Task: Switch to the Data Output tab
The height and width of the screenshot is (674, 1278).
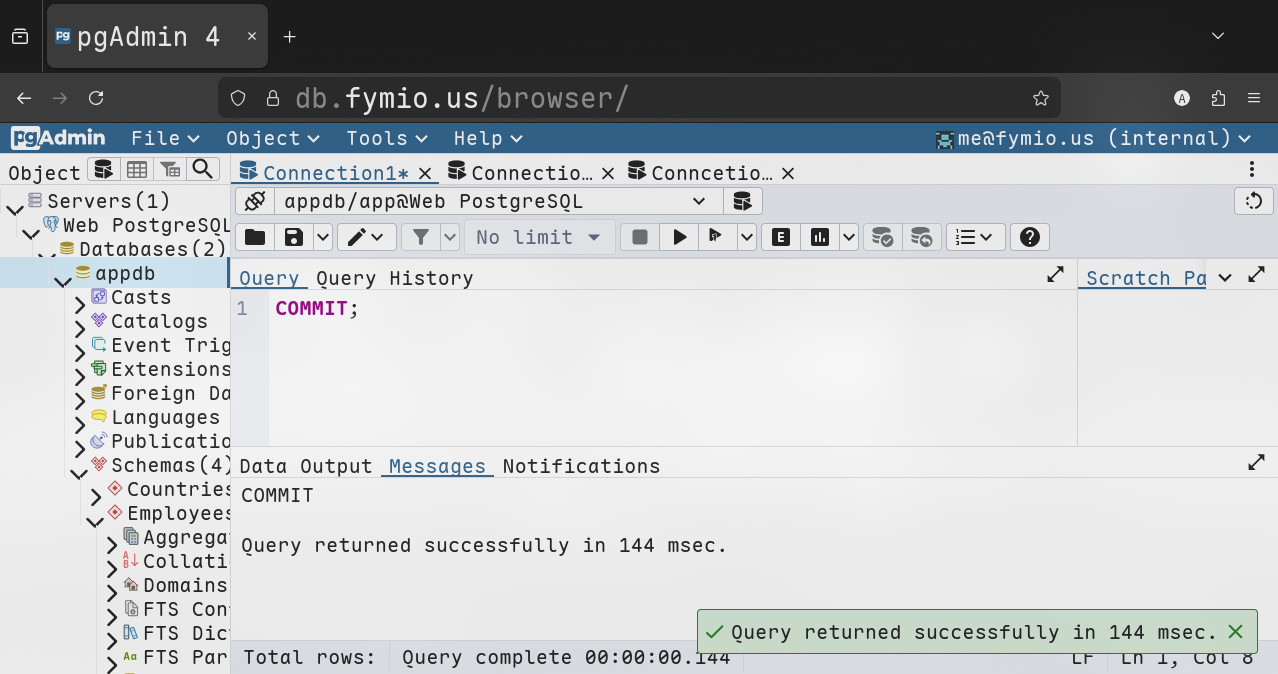Action: [x=305, y=466]
